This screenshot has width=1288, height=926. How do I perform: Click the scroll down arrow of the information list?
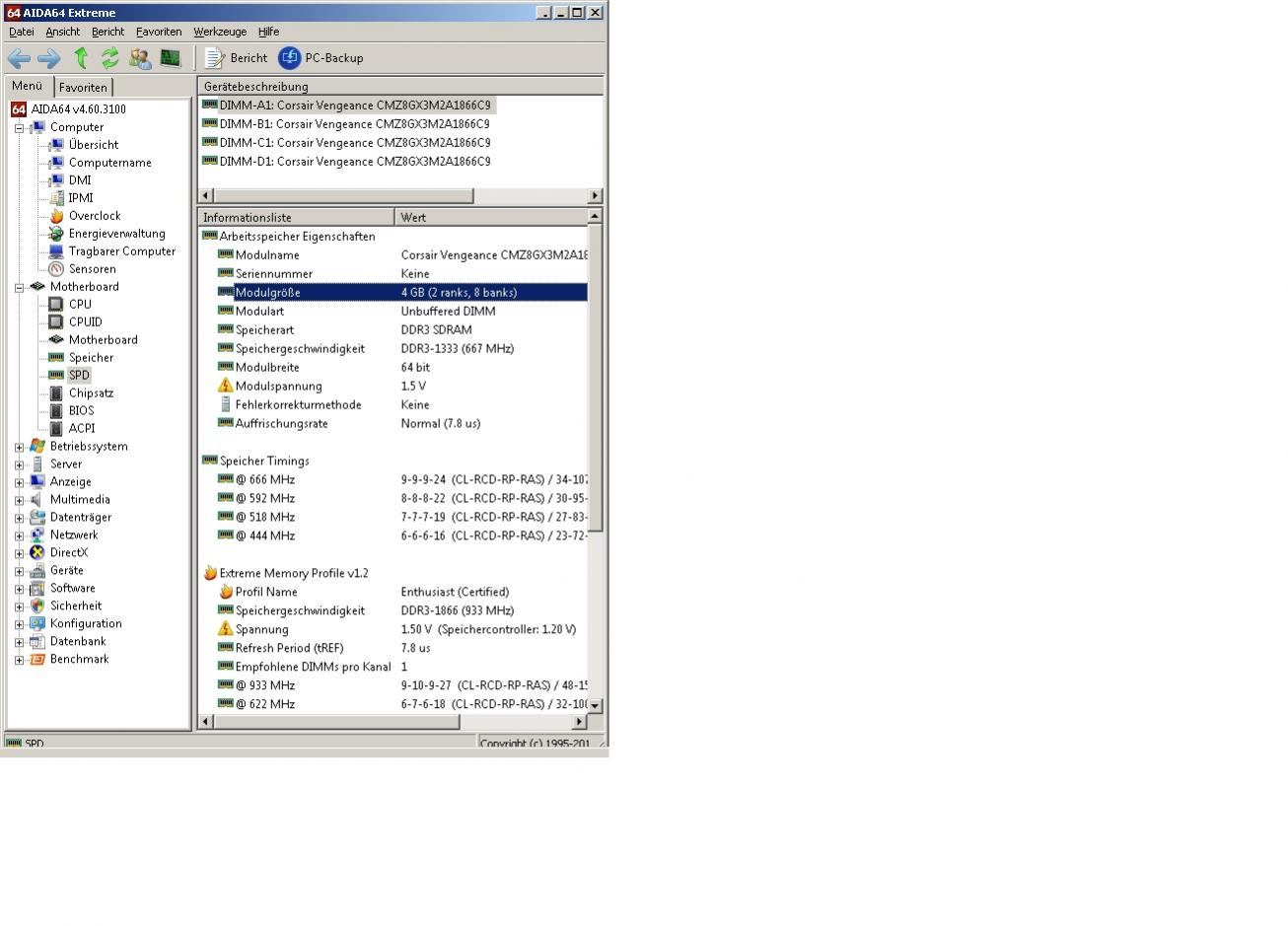(x=595, y=705)
